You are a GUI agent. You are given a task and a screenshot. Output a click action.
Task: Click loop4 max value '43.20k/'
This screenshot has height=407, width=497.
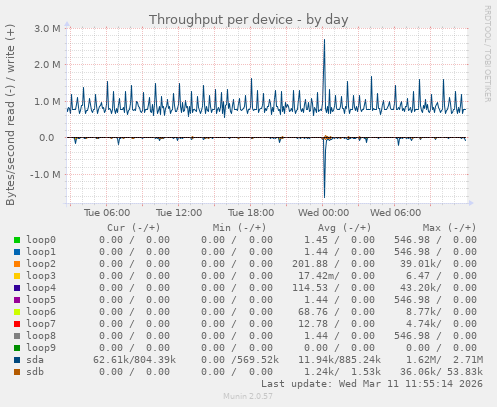coord(421,288)
